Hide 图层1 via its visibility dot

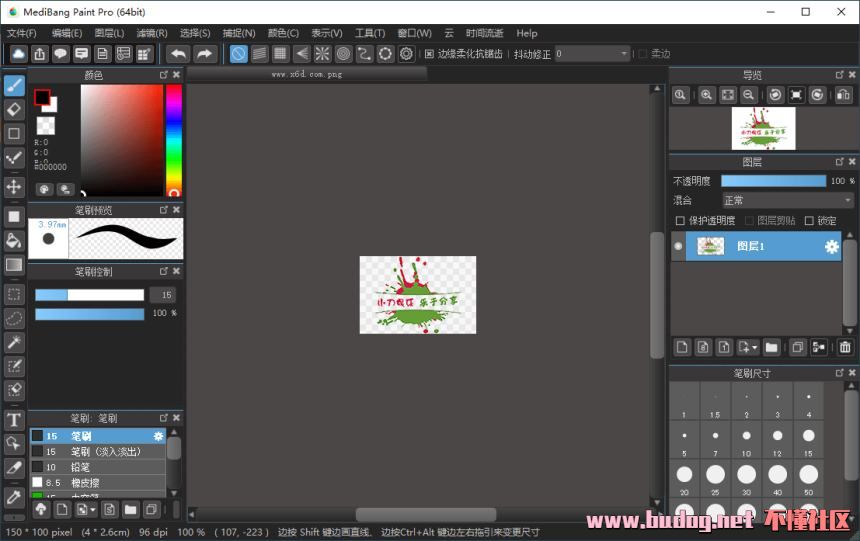point(678,246)
